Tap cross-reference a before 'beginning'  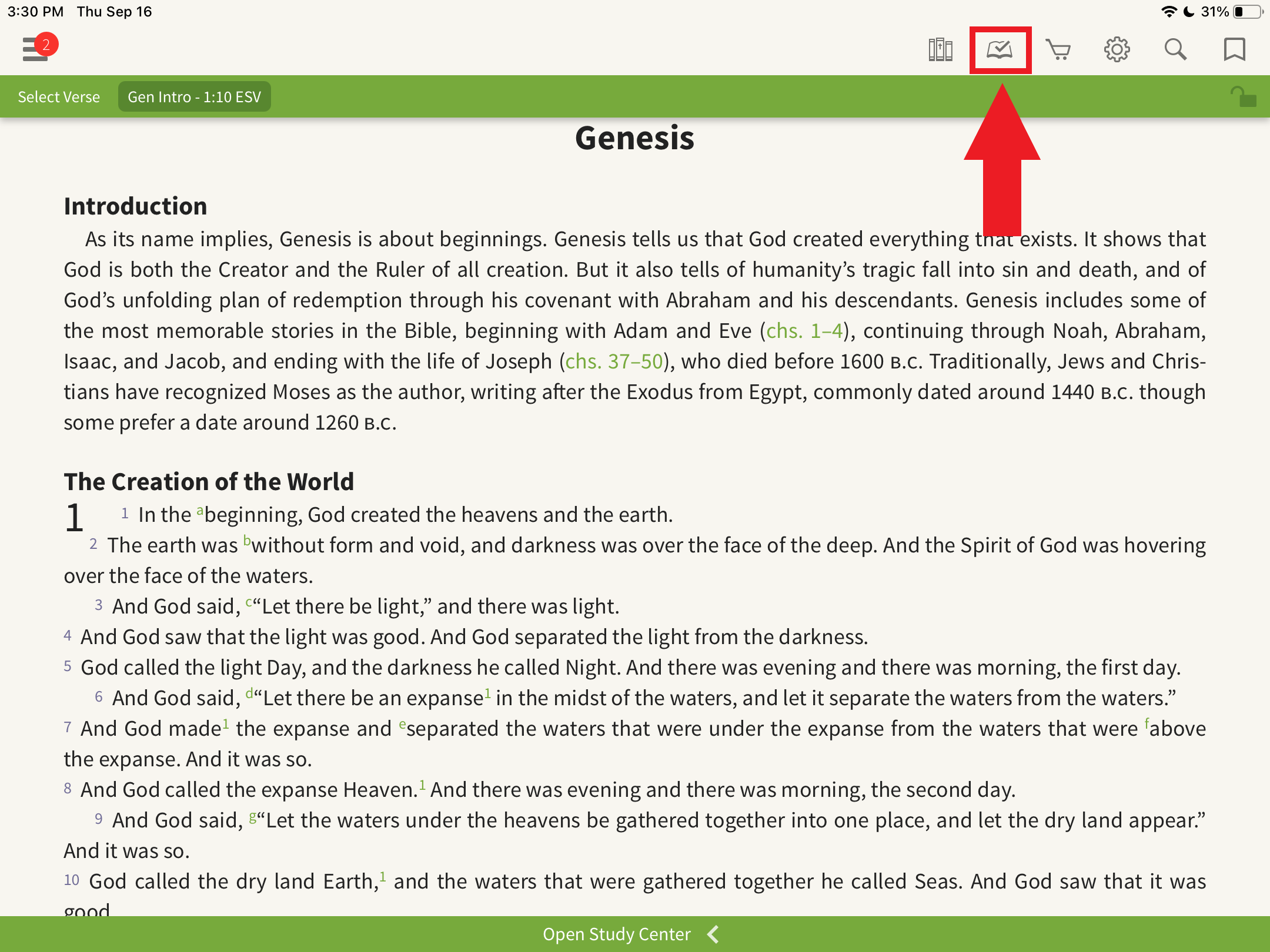[x=200, y=511]
